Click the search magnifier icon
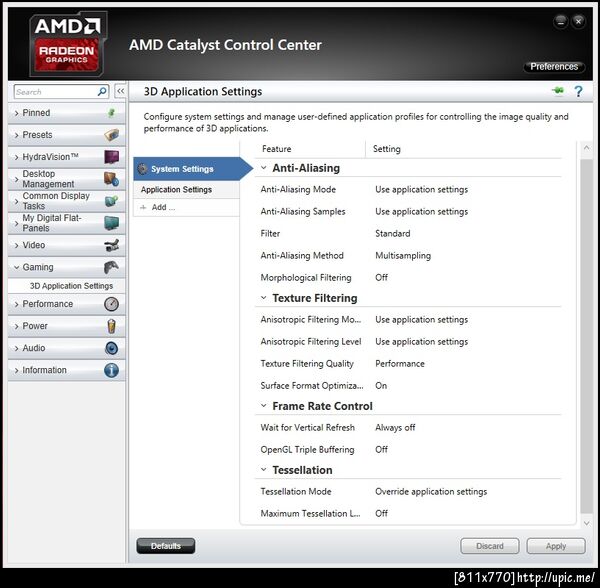 [102, 91]
